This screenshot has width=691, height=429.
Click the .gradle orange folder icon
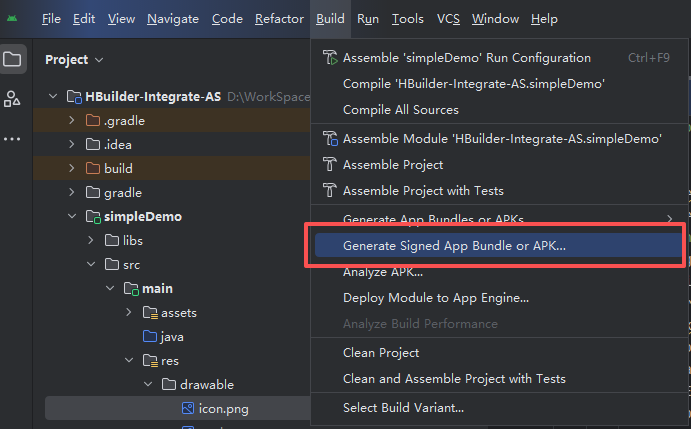click(93, 120)
